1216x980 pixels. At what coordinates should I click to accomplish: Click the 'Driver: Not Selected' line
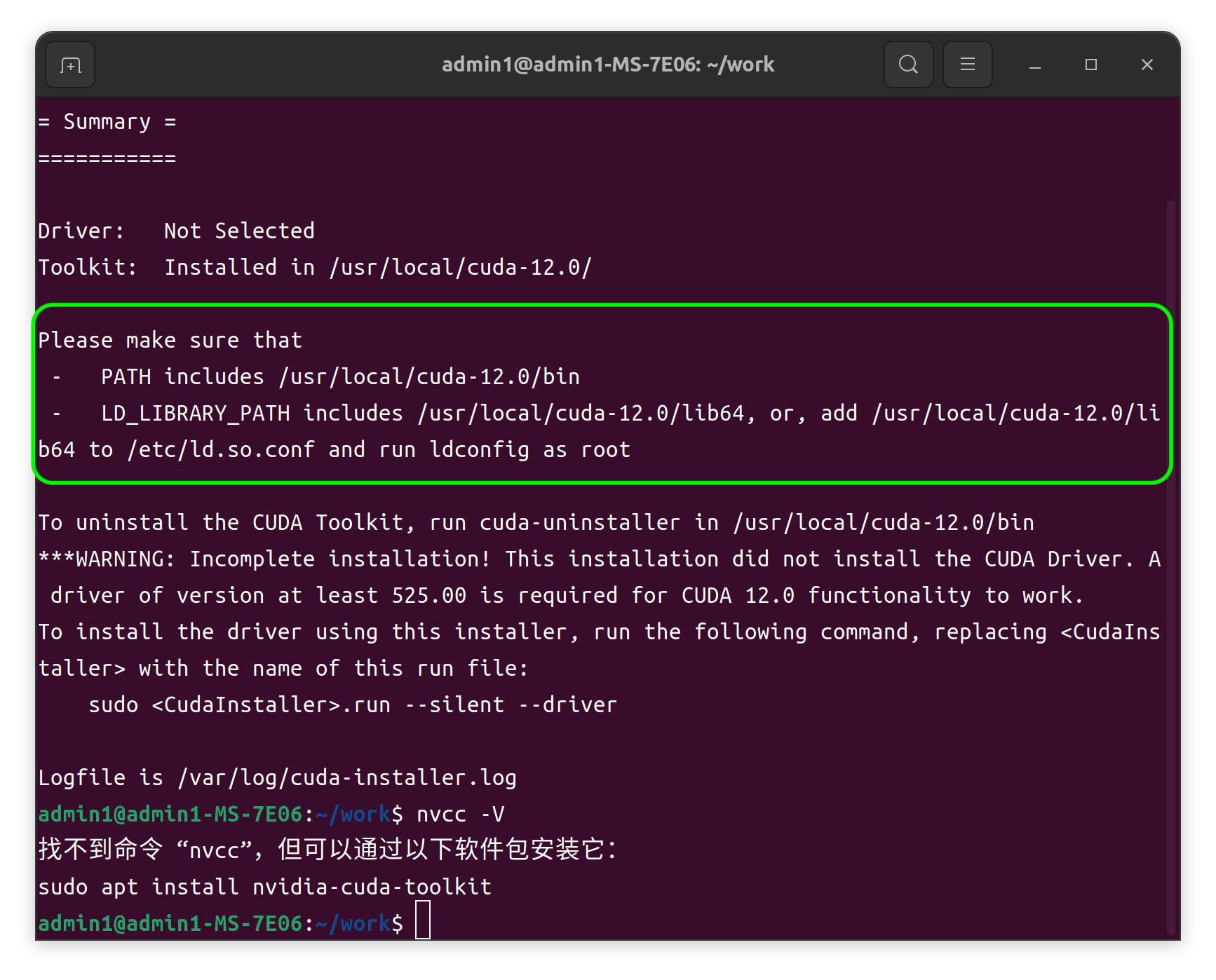pyautogui.click(x=176, y=231)
